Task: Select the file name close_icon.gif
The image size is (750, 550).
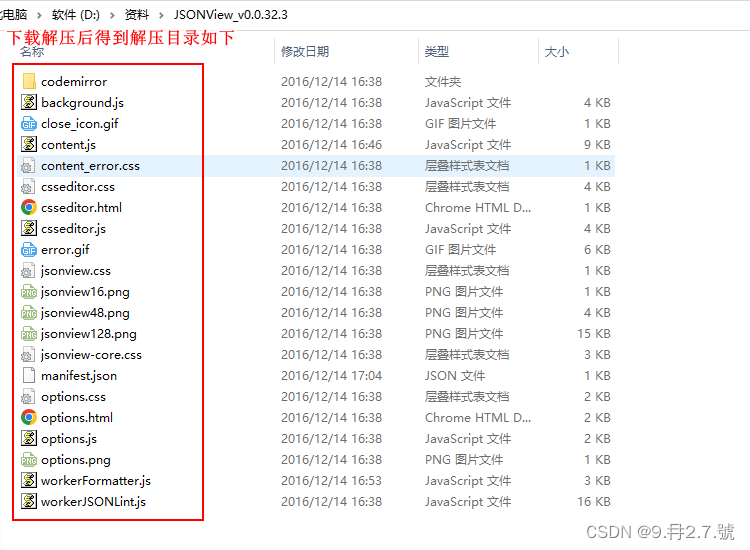Action: (79, 124)
